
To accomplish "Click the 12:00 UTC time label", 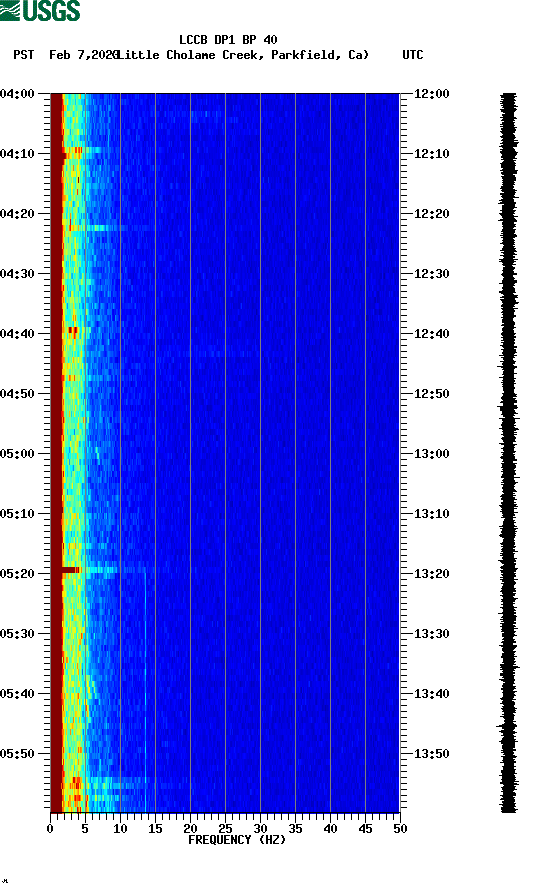I will (x=431, y=94).
